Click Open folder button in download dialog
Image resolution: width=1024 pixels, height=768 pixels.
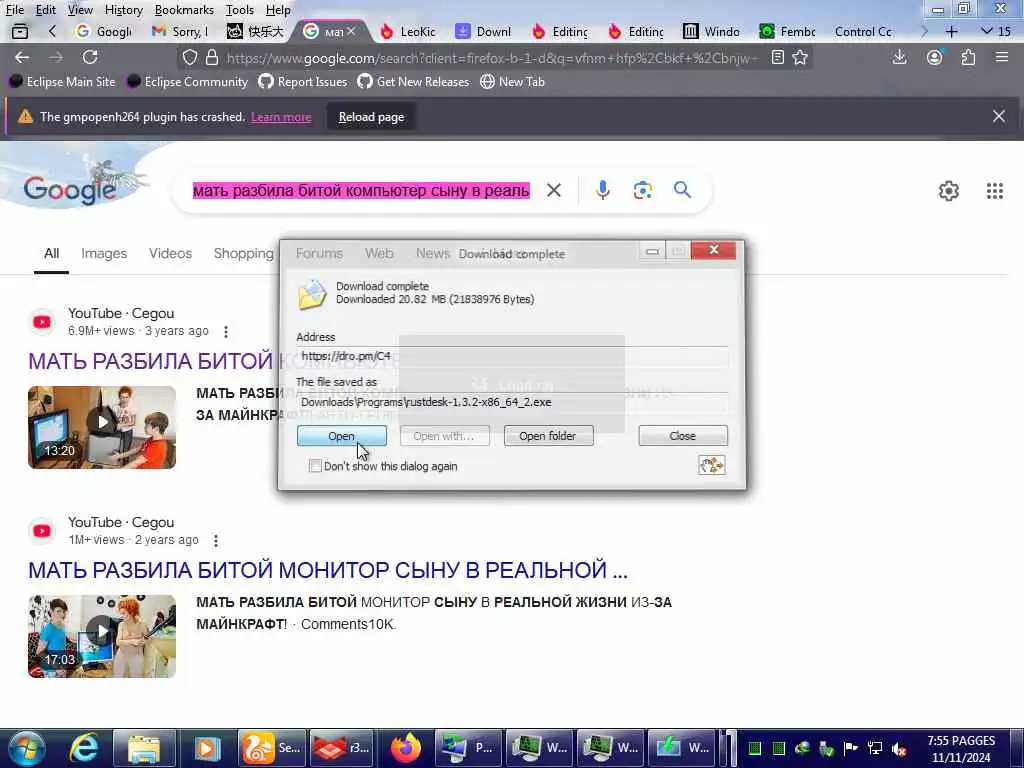click(549, 436)
